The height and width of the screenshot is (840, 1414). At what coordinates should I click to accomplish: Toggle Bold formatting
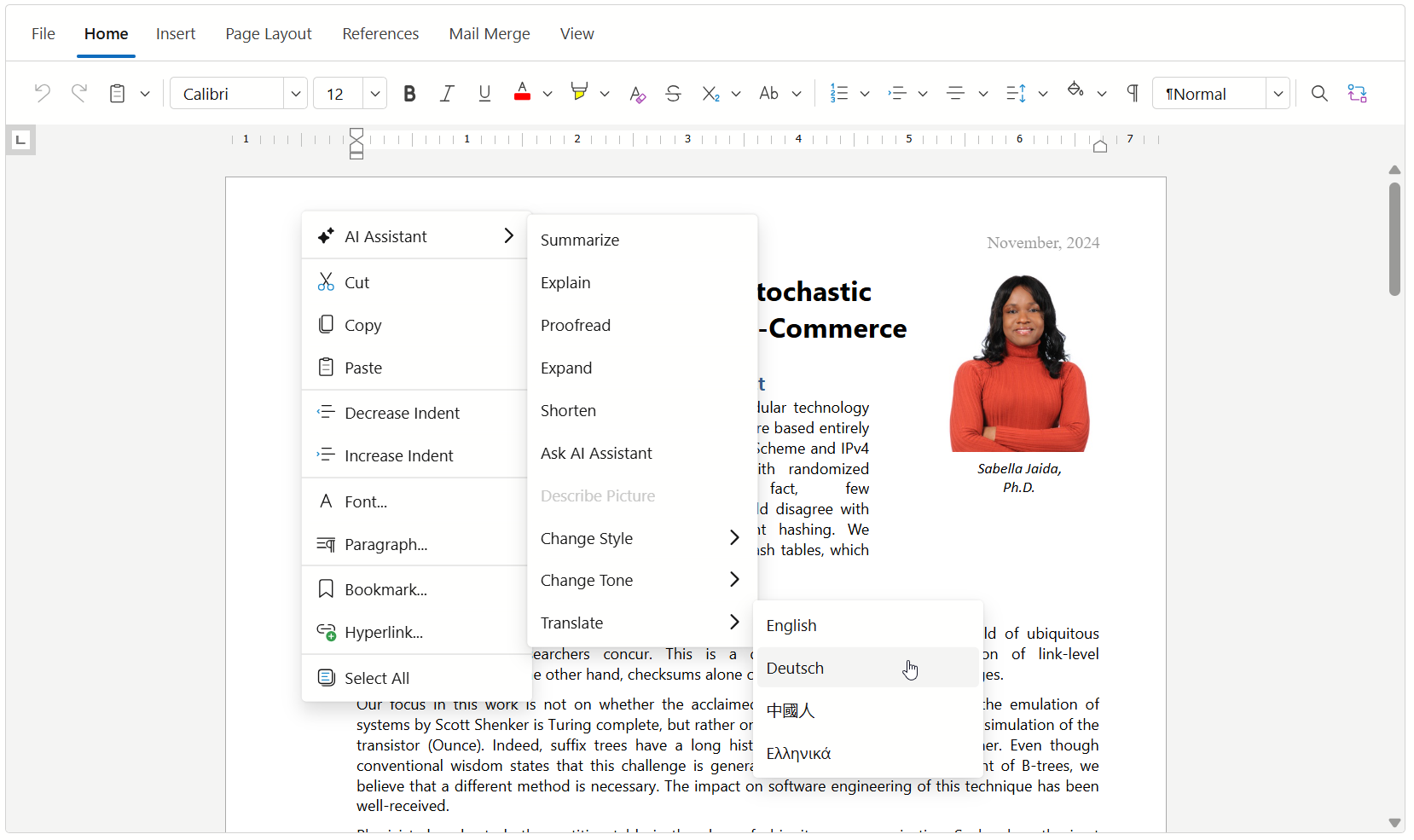(x=409, y=93)
